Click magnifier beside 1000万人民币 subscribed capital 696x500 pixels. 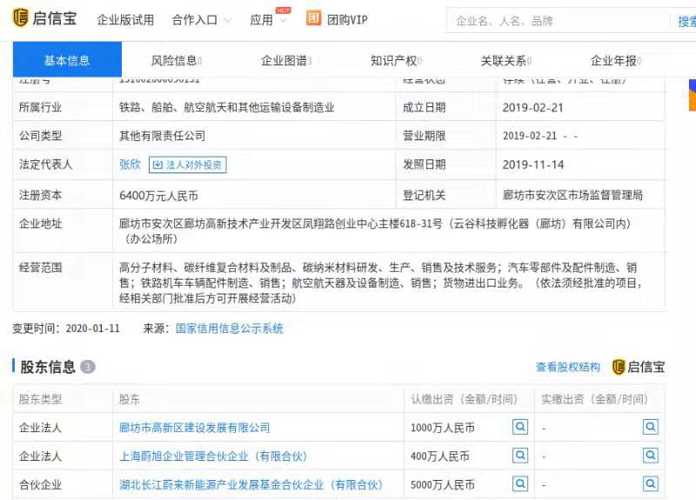tap(520, 427)
